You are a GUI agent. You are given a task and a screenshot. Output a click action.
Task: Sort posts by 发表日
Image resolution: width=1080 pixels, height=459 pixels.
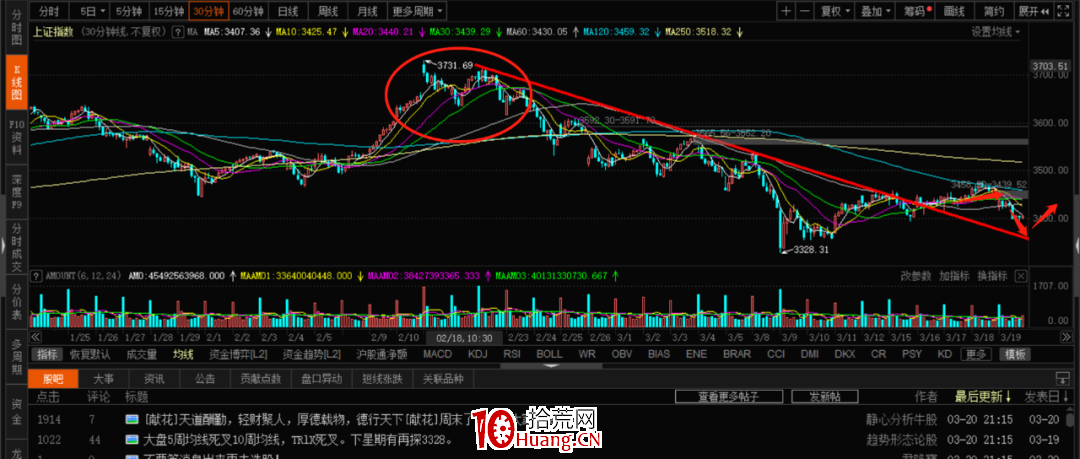(x=1044, y=397)
